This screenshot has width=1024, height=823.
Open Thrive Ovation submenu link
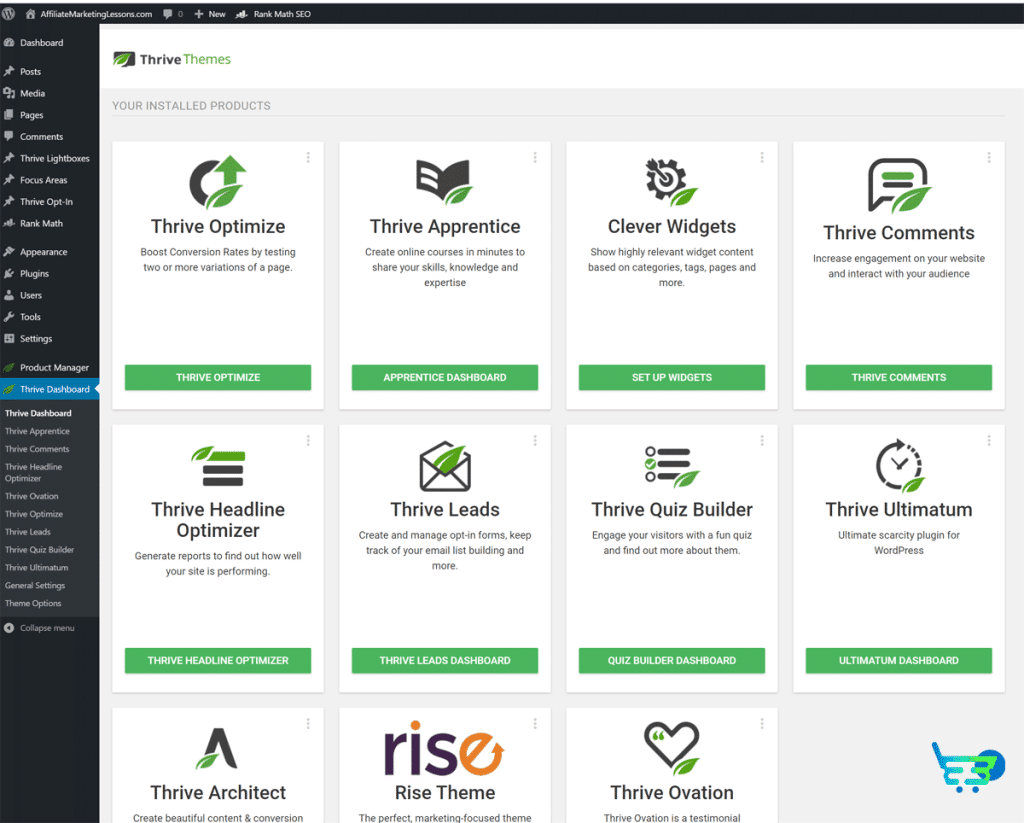coord(32,496)
